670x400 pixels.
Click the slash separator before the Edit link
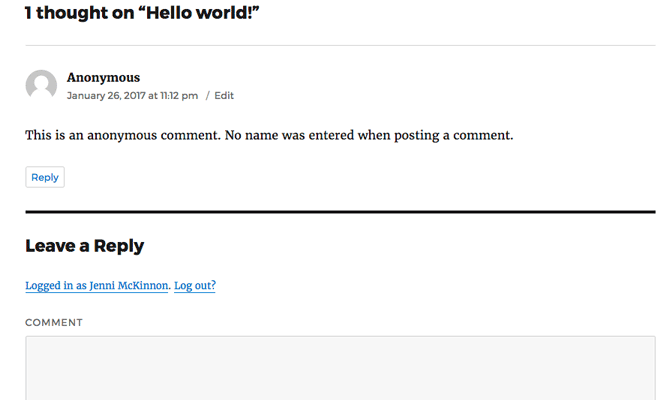(x=208, y=96)
